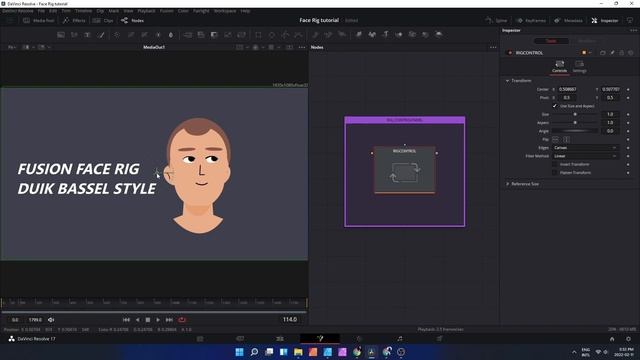Add a Paint tool from toolbar

[101, 35]
